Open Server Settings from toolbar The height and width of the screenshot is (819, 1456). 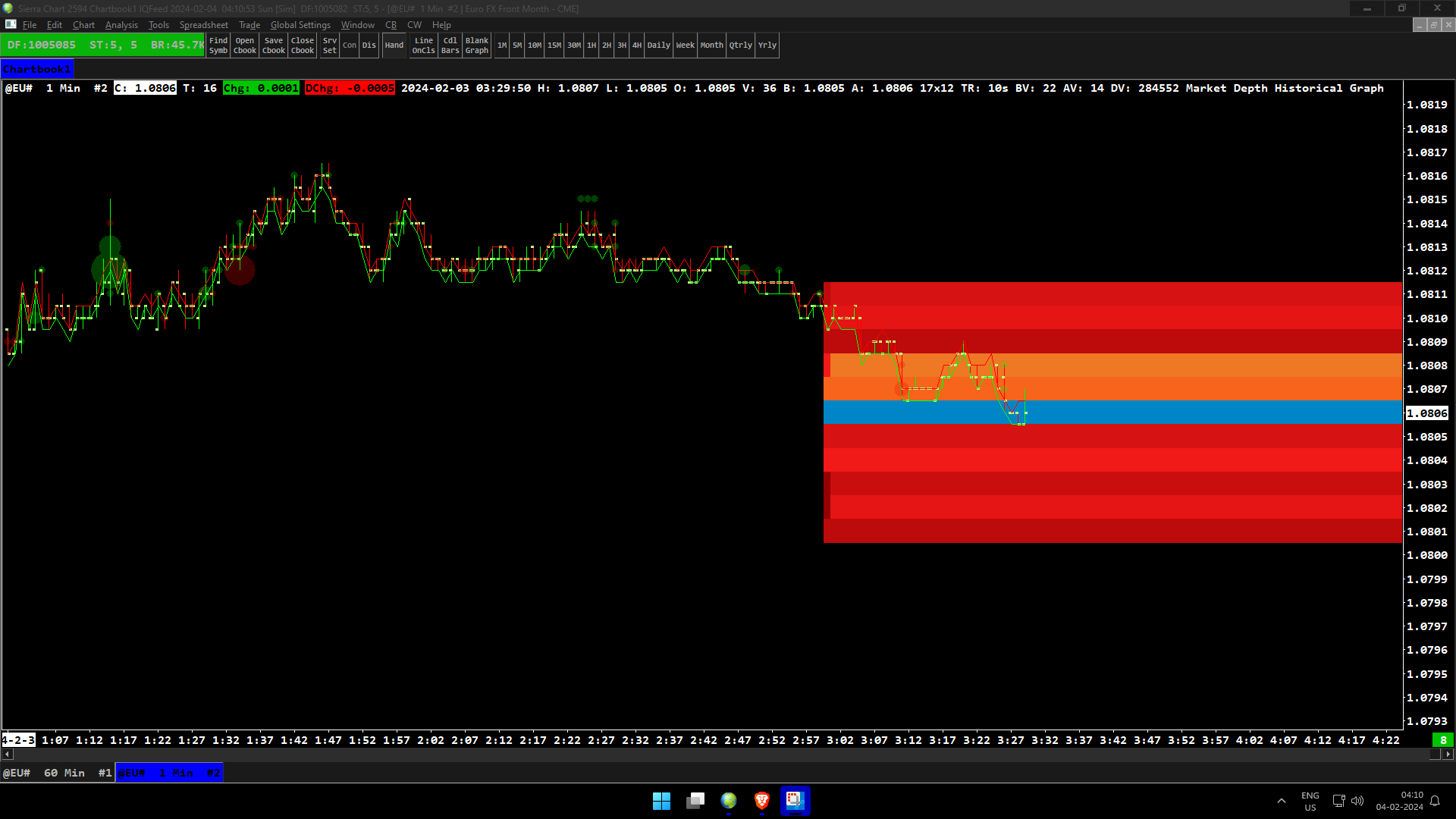coord(329,45)
